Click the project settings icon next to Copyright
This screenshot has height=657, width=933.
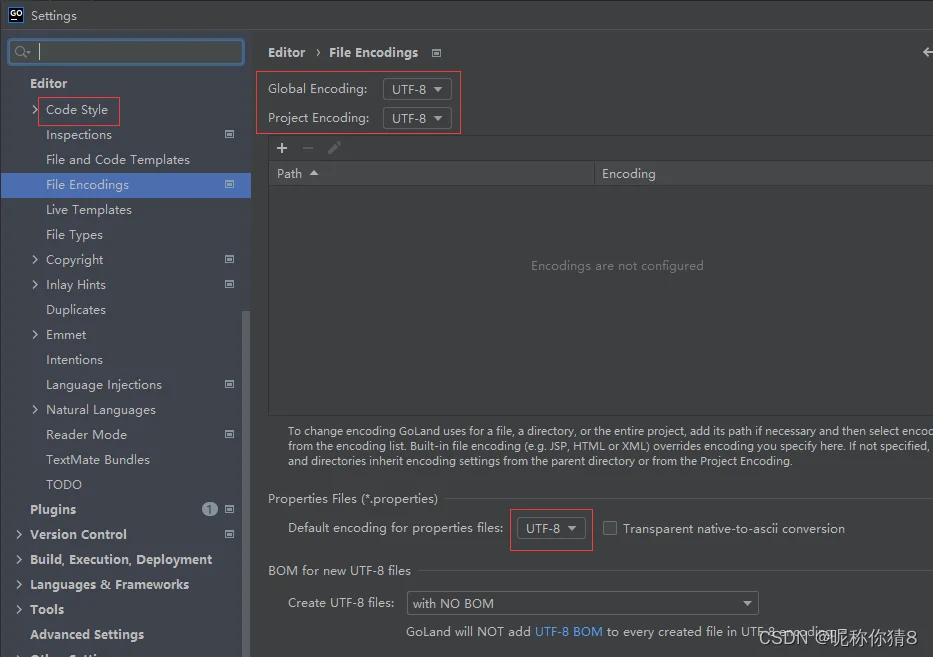(x=229, y=259)
